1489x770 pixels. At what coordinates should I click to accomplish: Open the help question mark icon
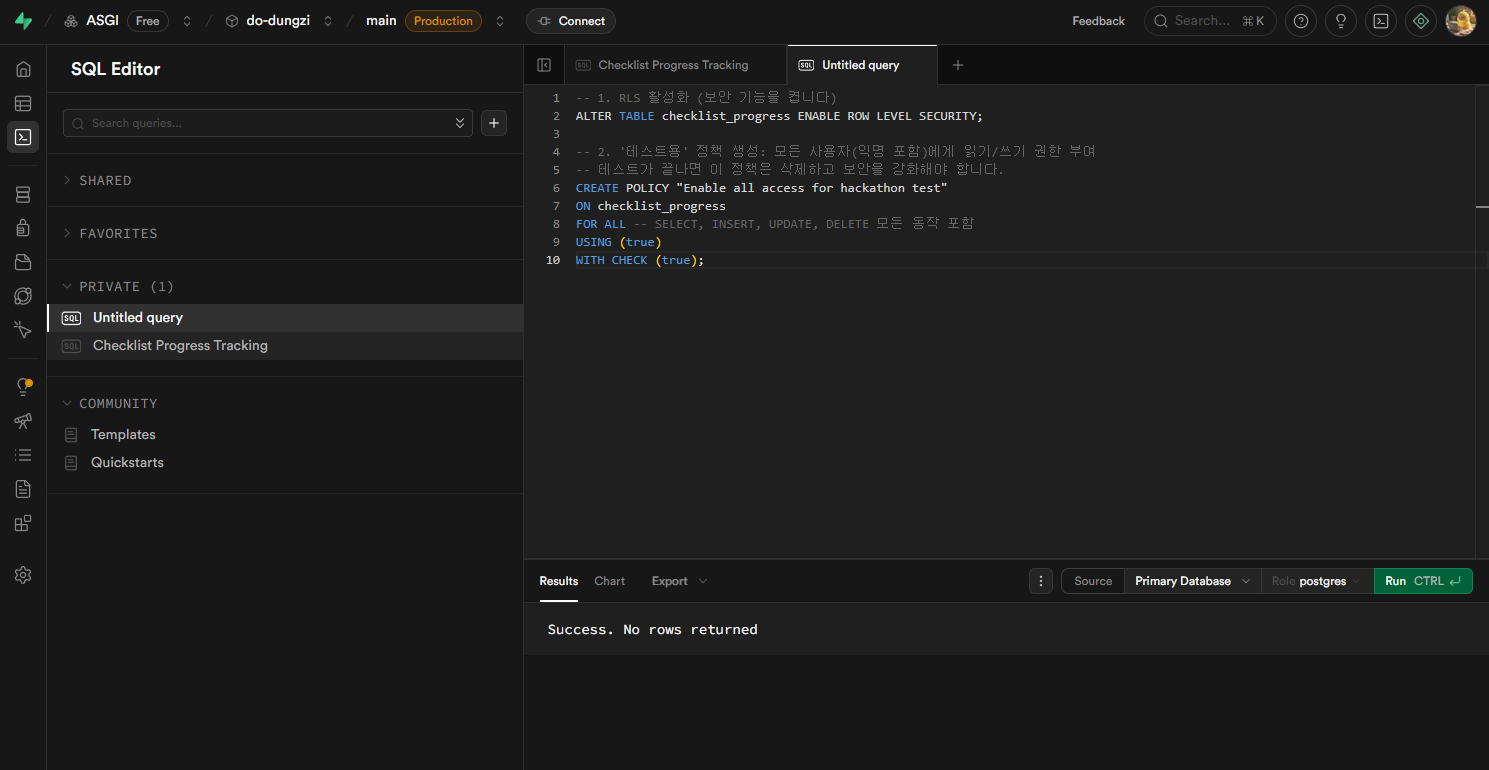[x=1300, y=21]
